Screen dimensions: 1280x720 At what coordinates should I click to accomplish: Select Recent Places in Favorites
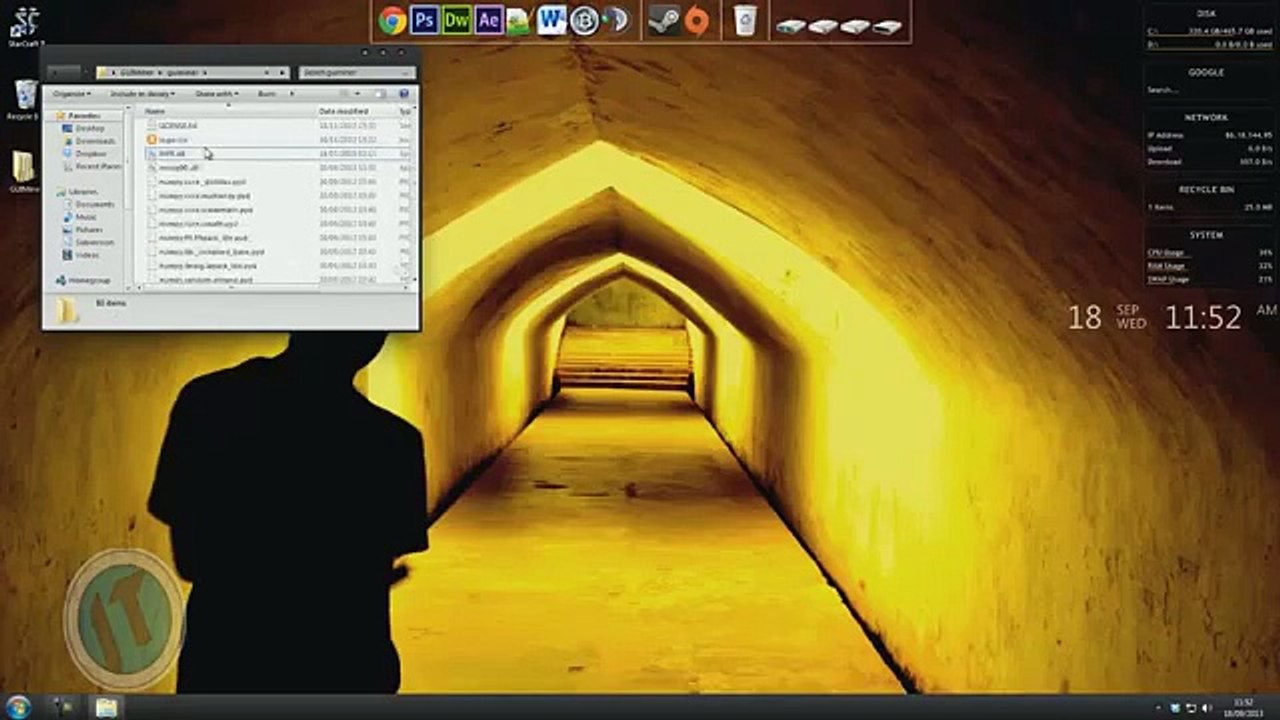click(x=94, y=167)
